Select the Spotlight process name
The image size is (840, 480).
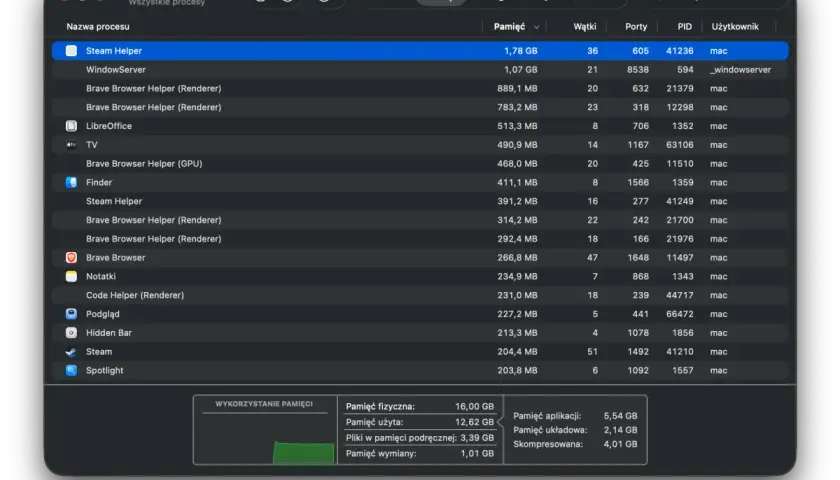(x=104, y=370)
